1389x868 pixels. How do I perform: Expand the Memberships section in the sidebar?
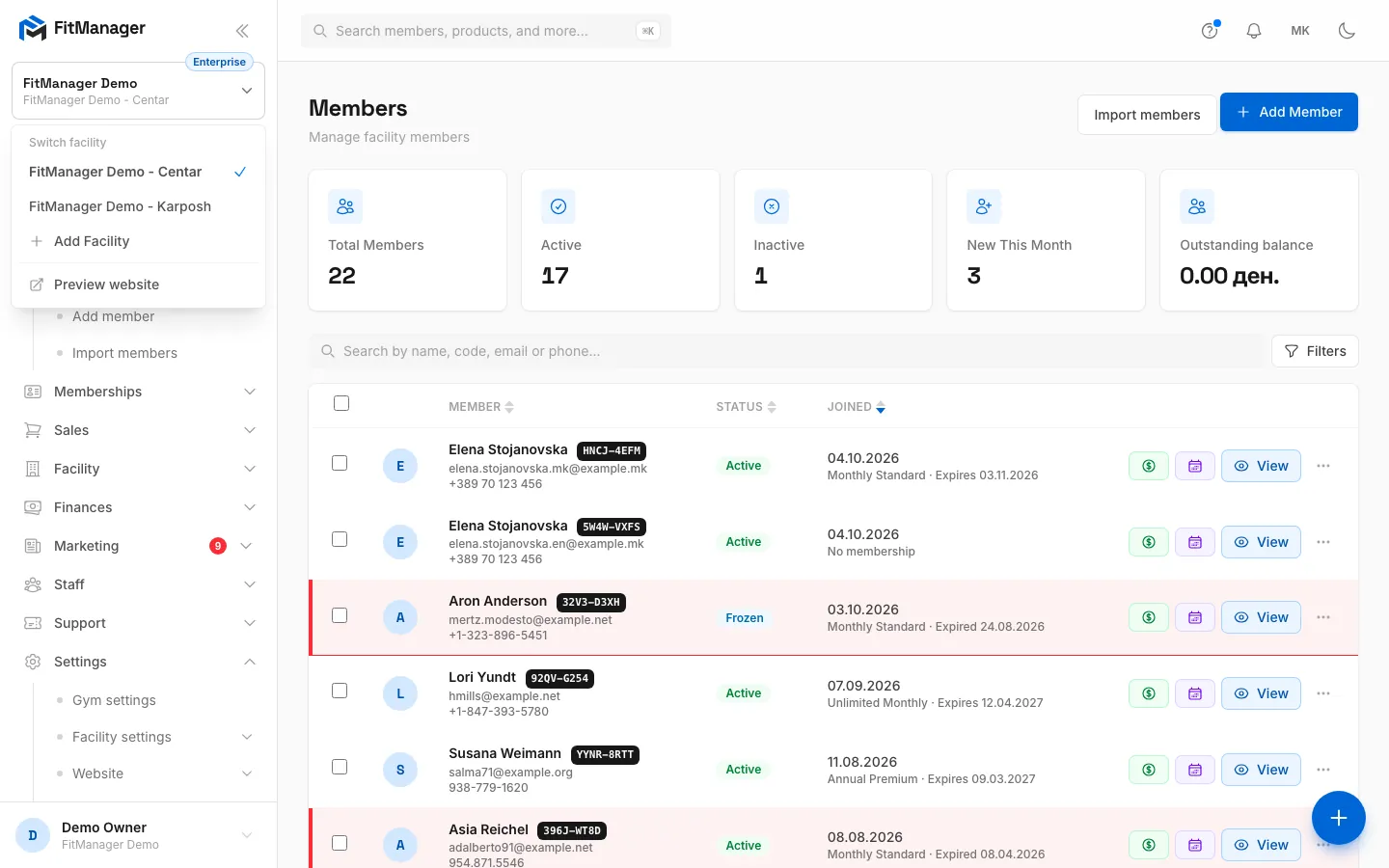(140, 392)
